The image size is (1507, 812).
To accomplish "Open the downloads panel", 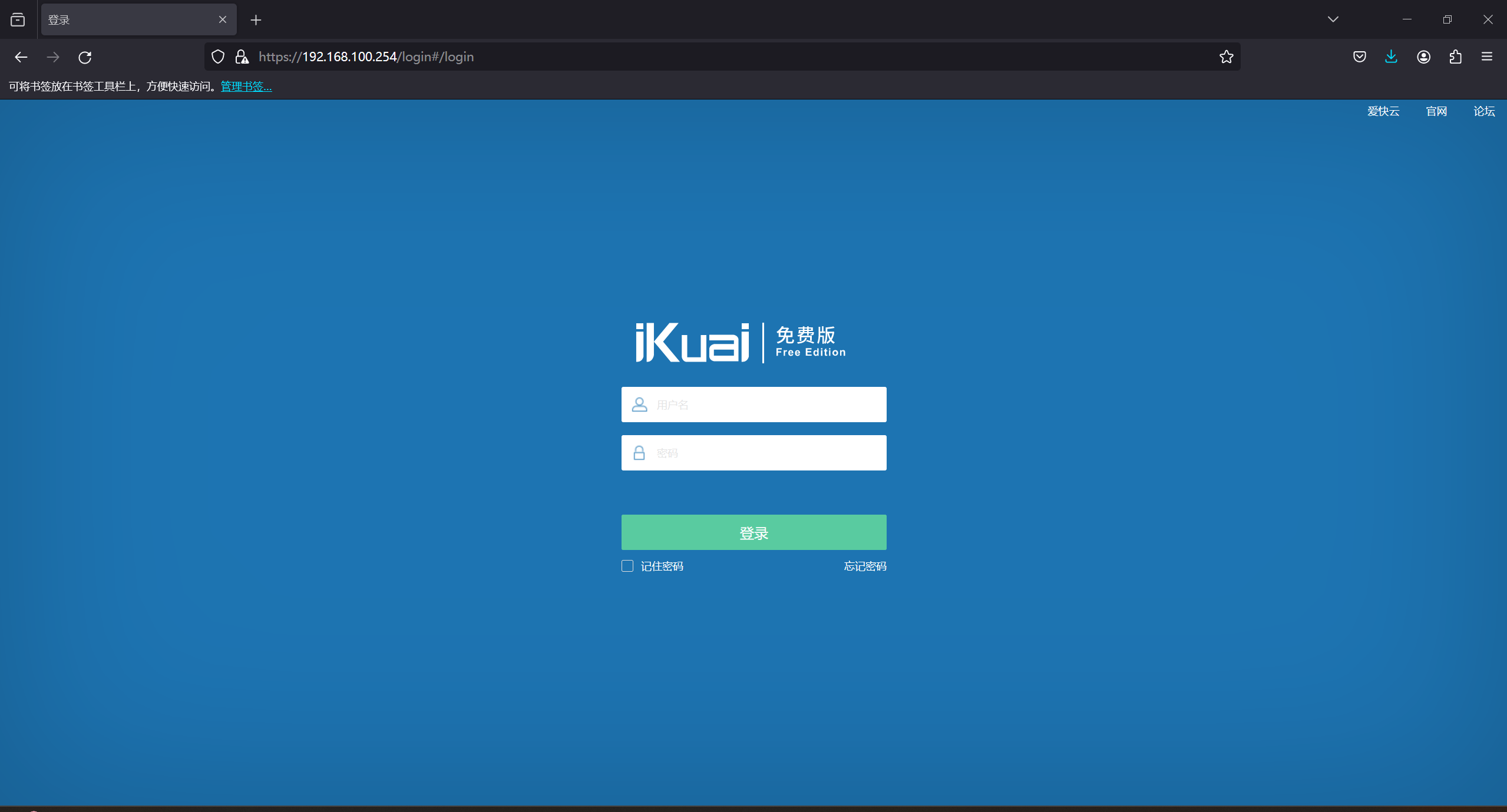I will click(x=1390, y=57).
